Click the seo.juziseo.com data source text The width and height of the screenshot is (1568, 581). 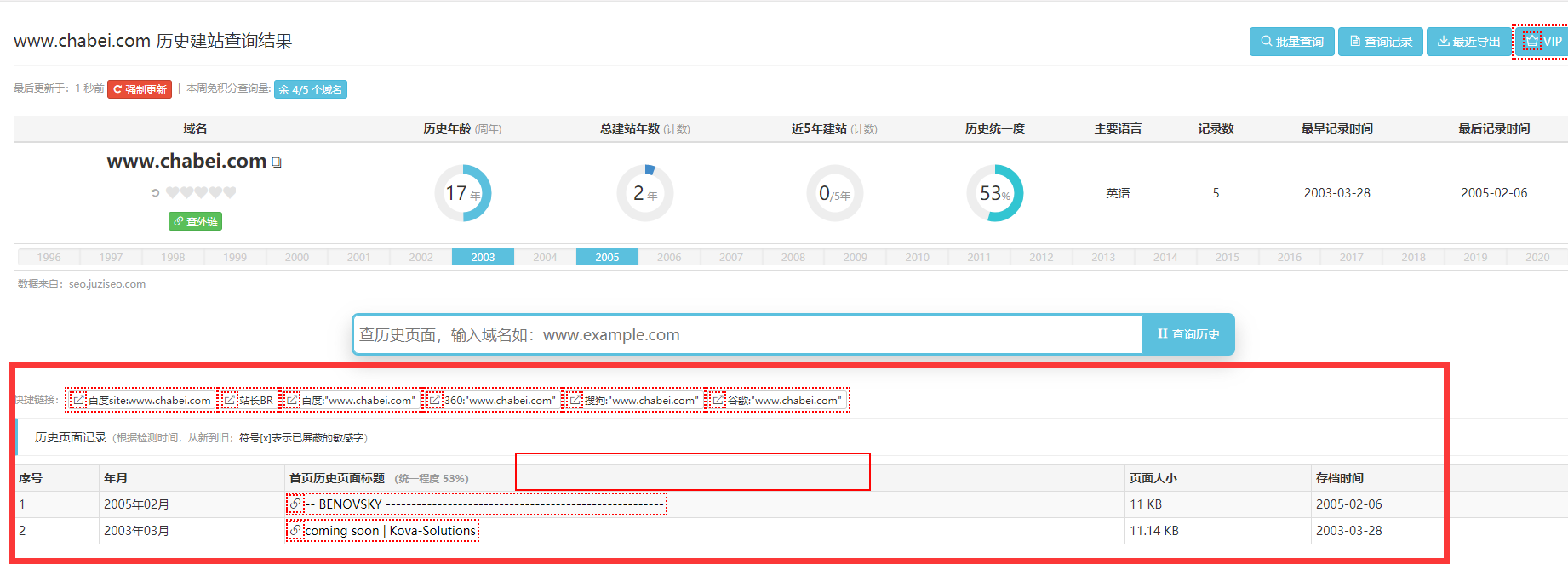107,284
